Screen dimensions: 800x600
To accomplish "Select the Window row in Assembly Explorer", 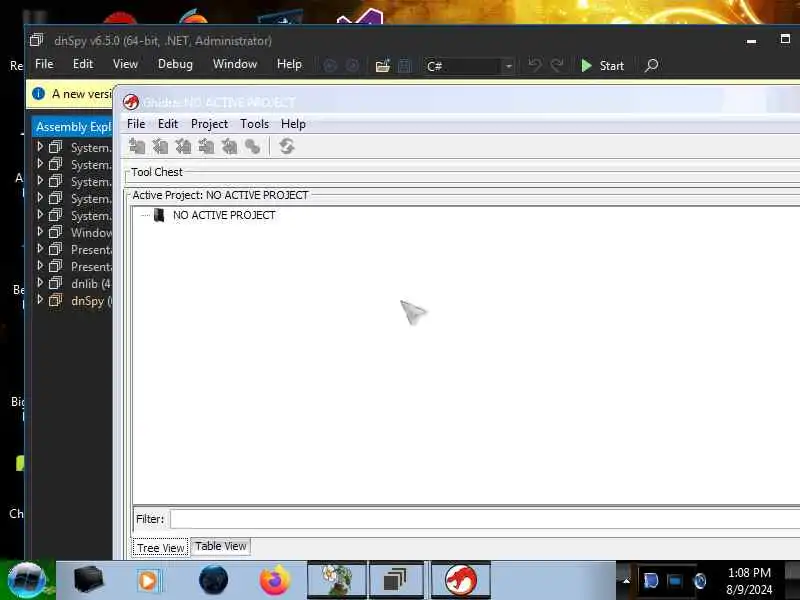I will tap(72, 233).
